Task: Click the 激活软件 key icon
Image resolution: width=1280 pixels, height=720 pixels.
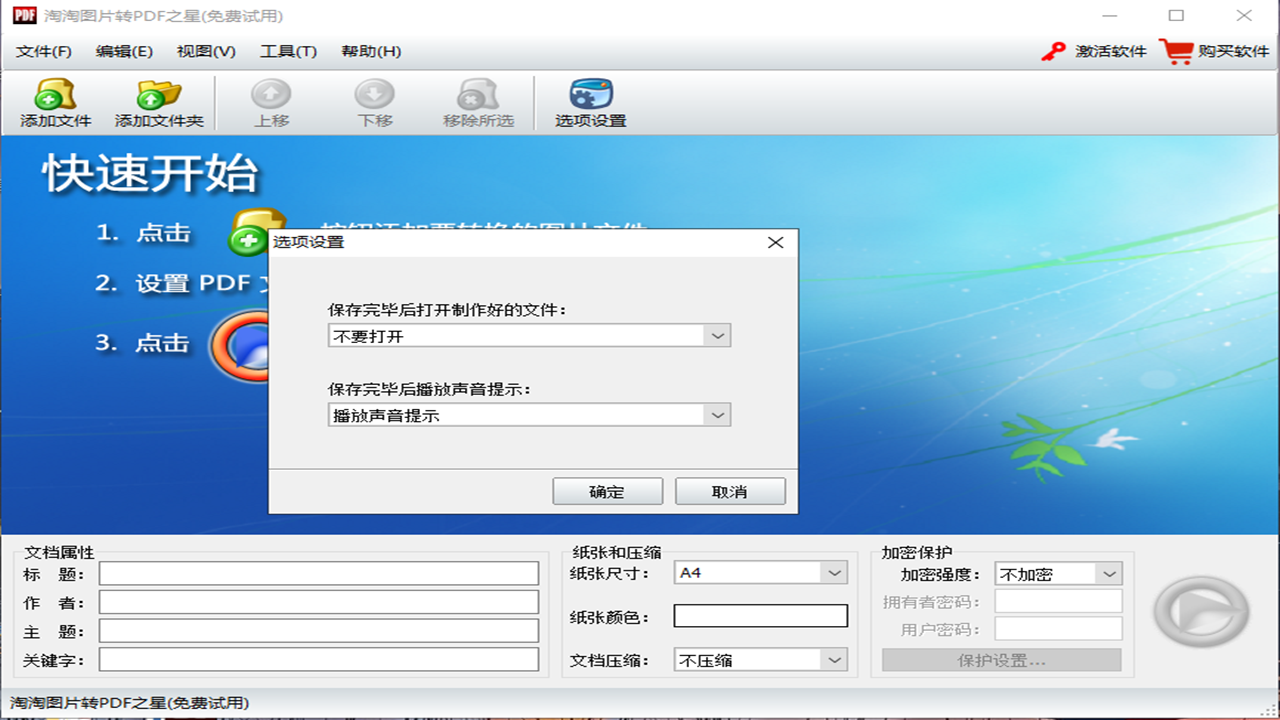Action: pos(1053,51)
